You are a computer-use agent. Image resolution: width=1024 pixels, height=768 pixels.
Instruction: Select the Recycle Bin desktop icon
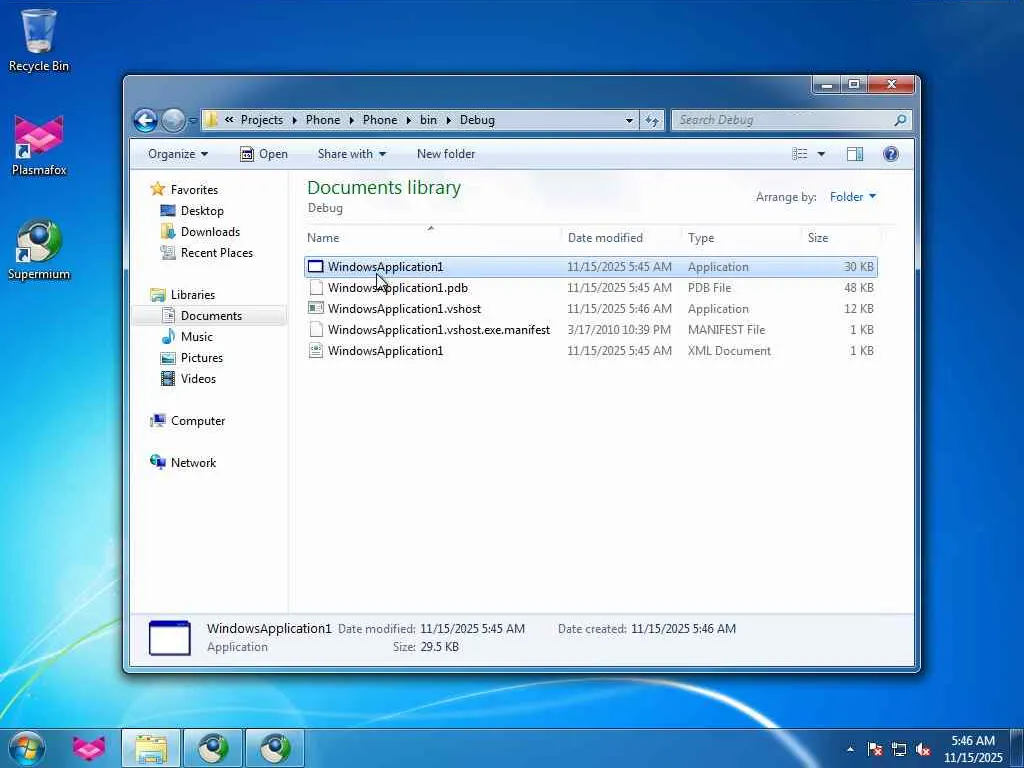39,40
